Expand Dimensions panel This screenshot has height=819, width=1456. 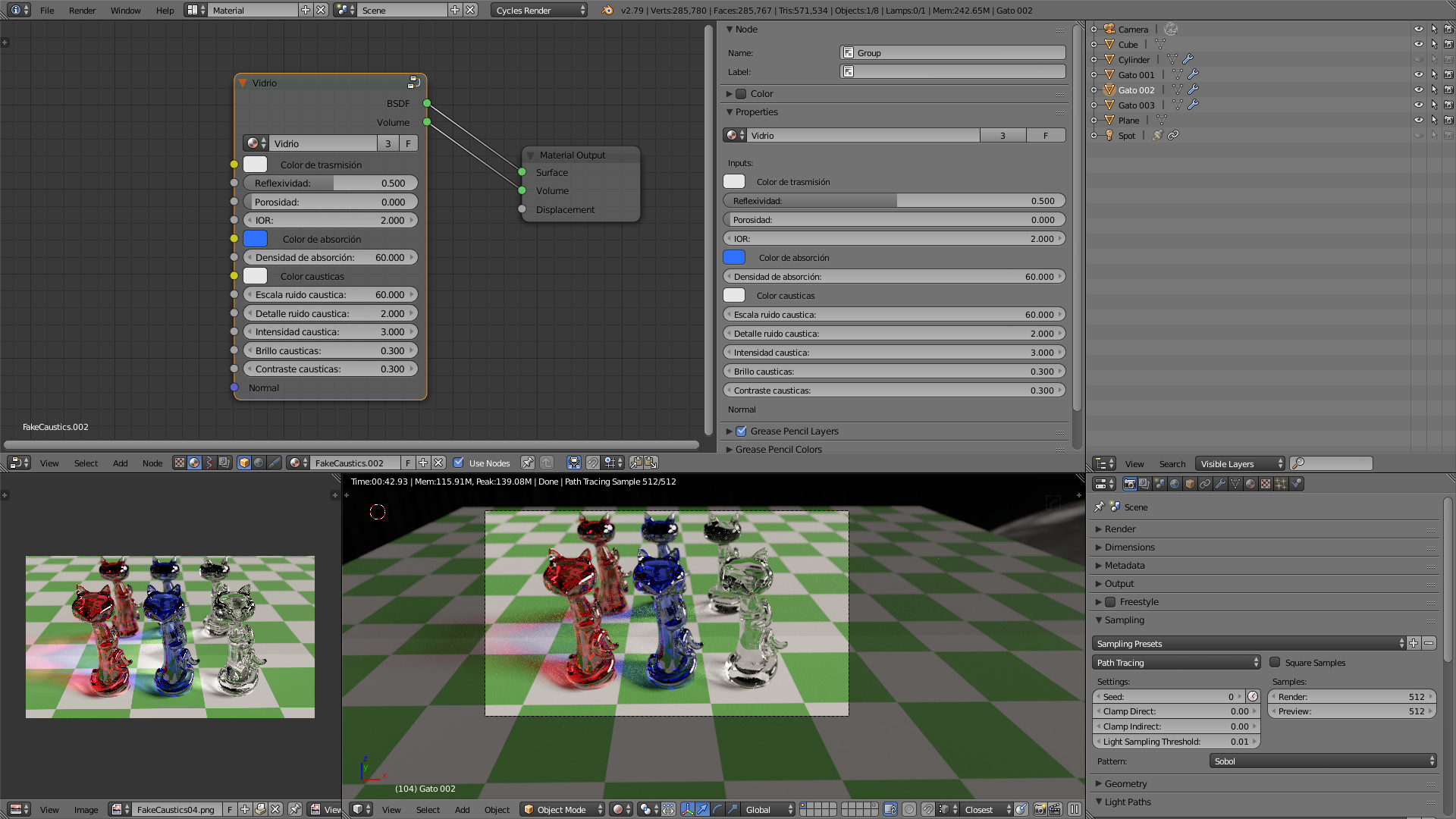click(1129, 547)
